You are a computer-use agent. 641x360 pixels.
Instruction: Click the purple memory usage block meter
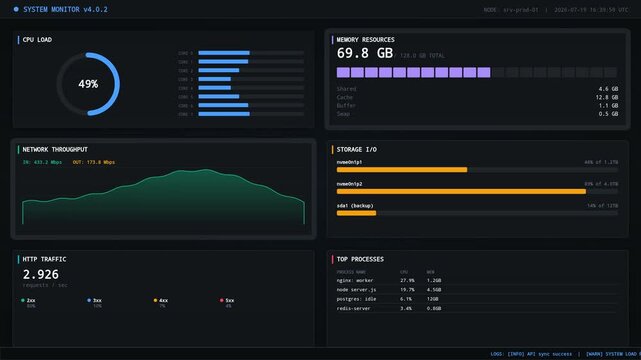477,73
